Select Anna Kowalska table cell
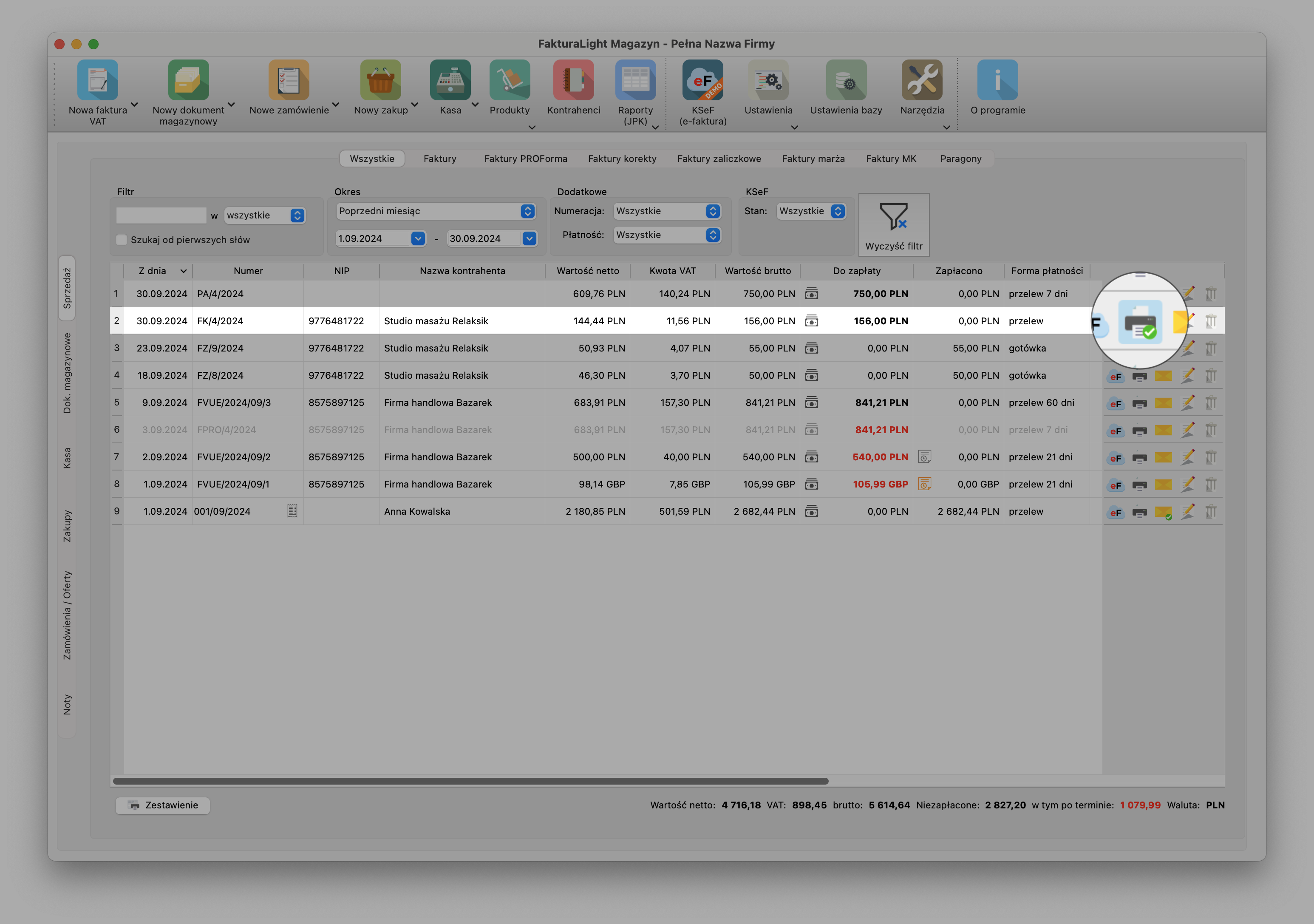Image resolution: width=1314 pixels, height=924 pixels. (462, 512)
